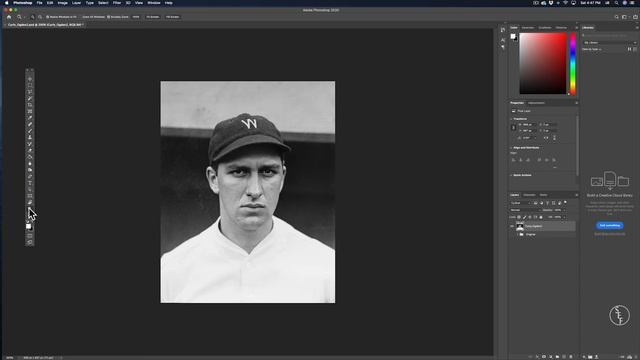The width and height of the screenshot is (640, 360).
Task: Click the Fit Screen button
Action: [x=153, y=17]
